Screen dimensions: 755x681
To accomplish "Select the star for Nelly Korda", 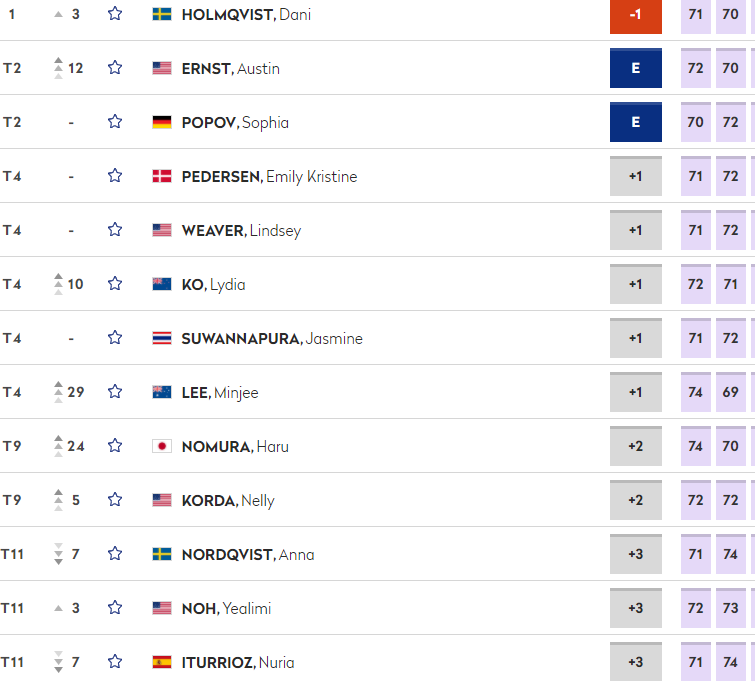I will (115, 499).
